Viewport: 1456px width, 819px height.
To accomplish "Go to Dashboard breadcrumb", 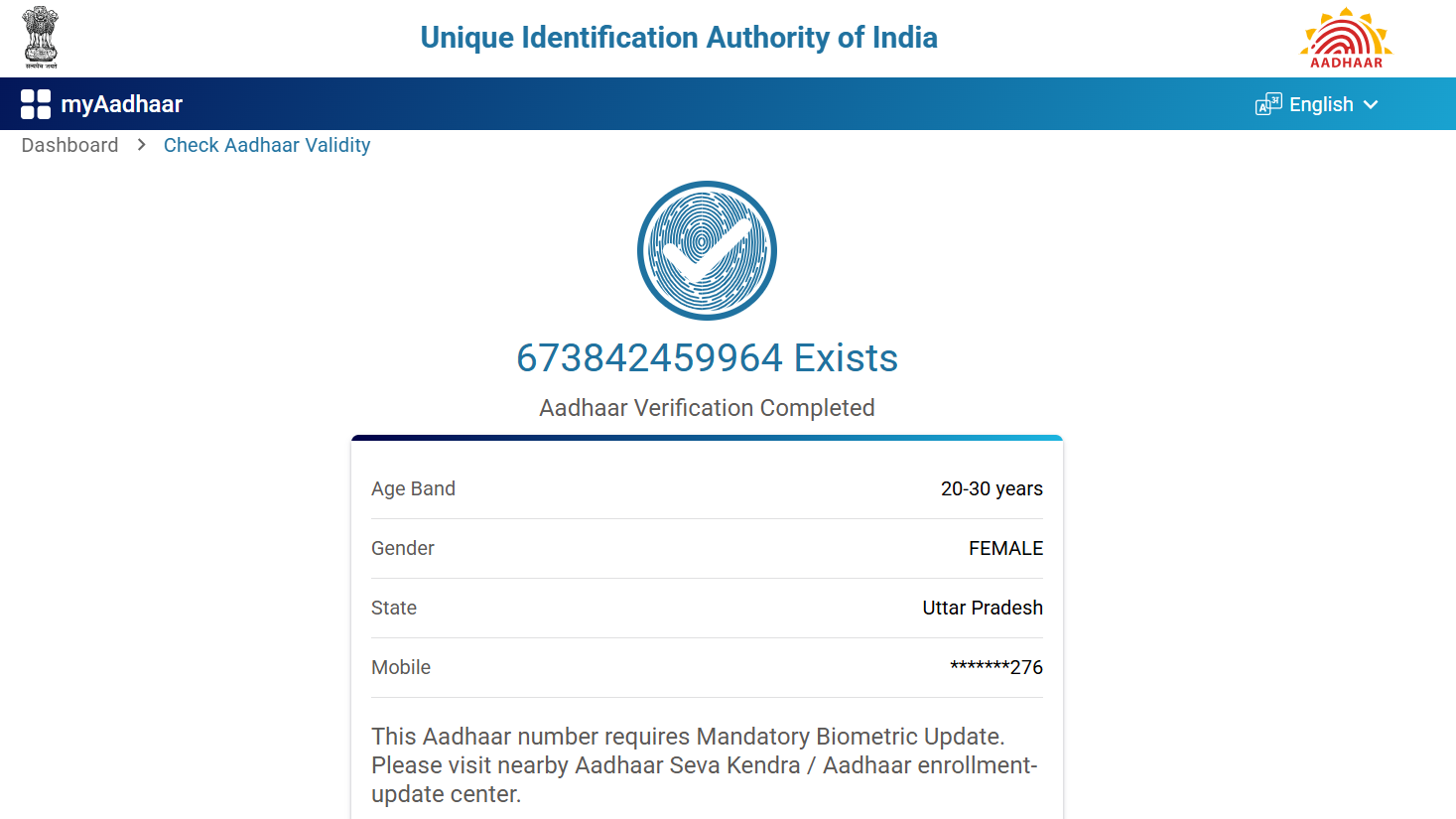I will point(69,145).
